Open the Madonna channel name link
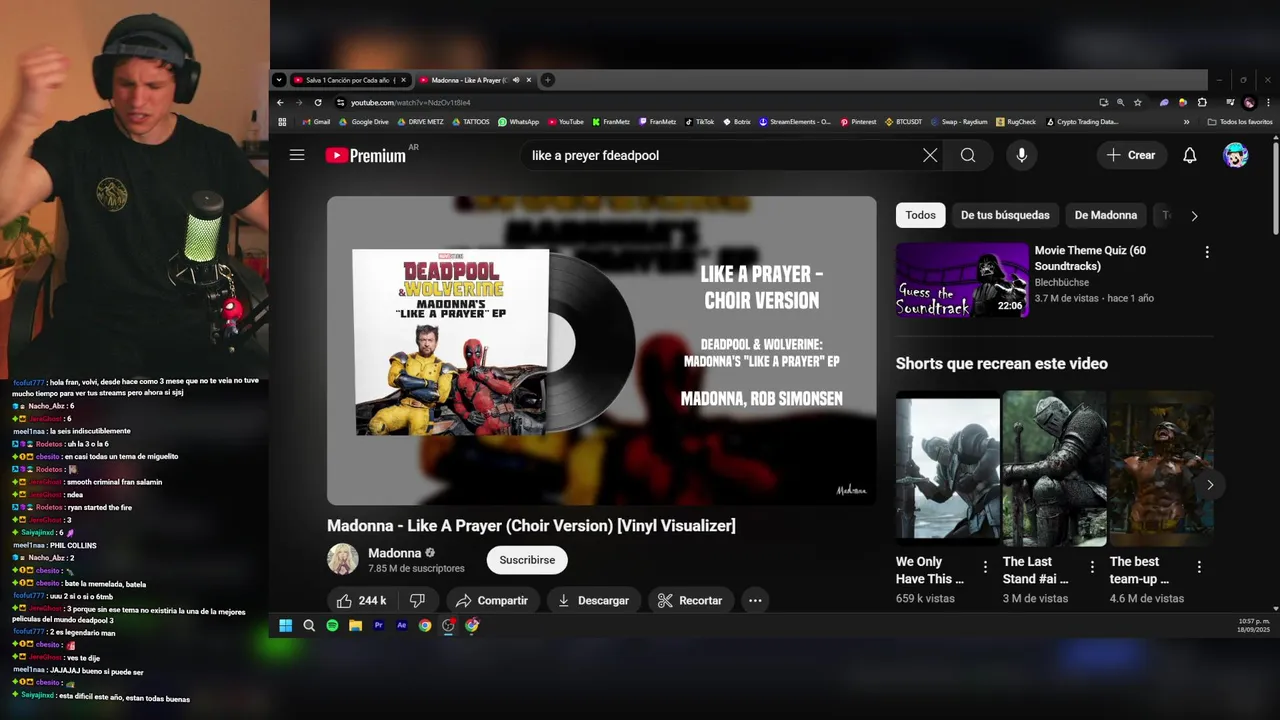 pyautogui.click(x=394, y=553)
